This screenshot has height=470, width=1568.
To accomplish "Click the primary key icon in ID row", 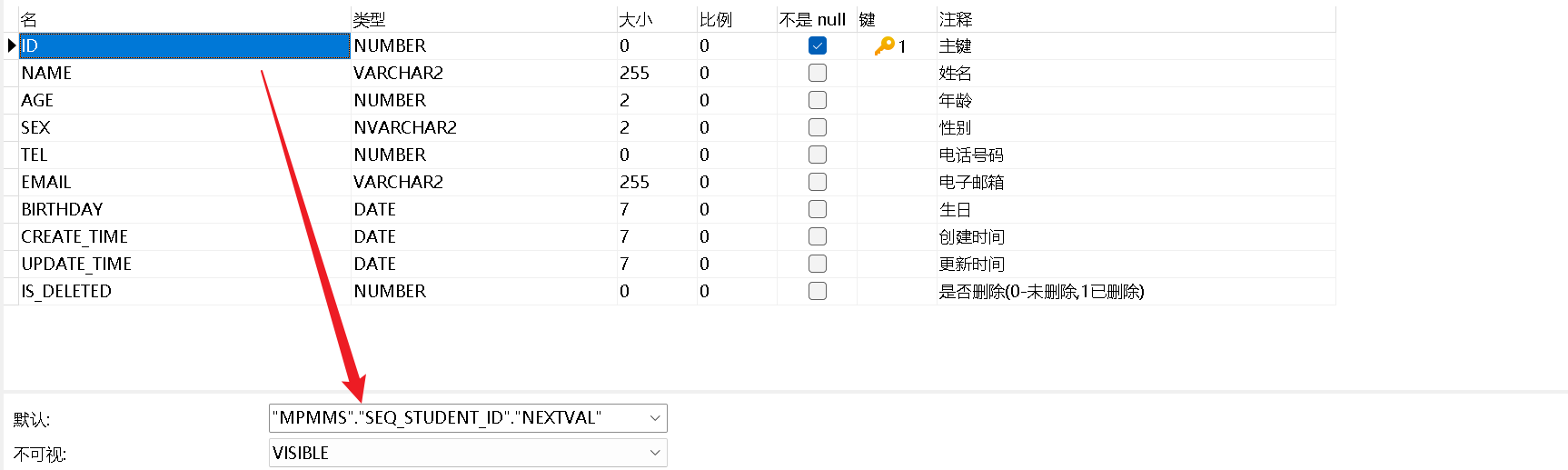I will [884, 45].
